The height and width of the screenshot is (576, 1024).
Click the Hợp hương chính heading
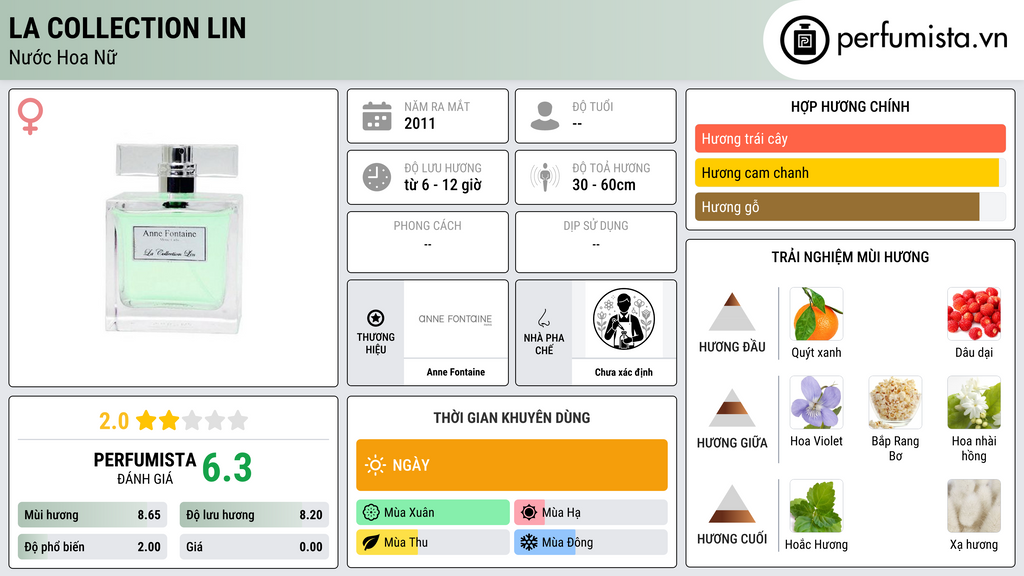tap(850, 106)
